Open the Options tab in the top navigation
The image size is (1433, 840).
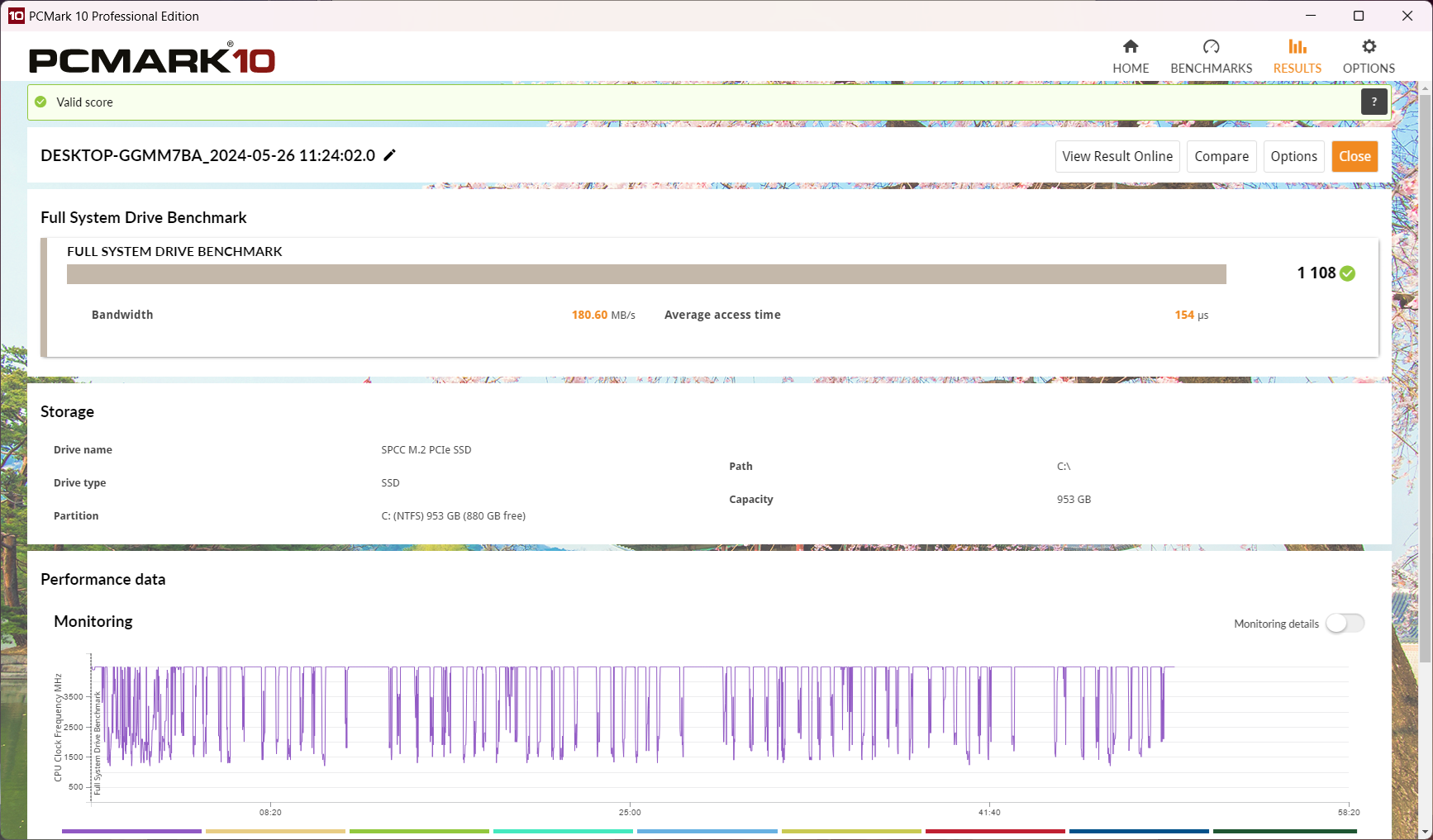[1369, 57]
